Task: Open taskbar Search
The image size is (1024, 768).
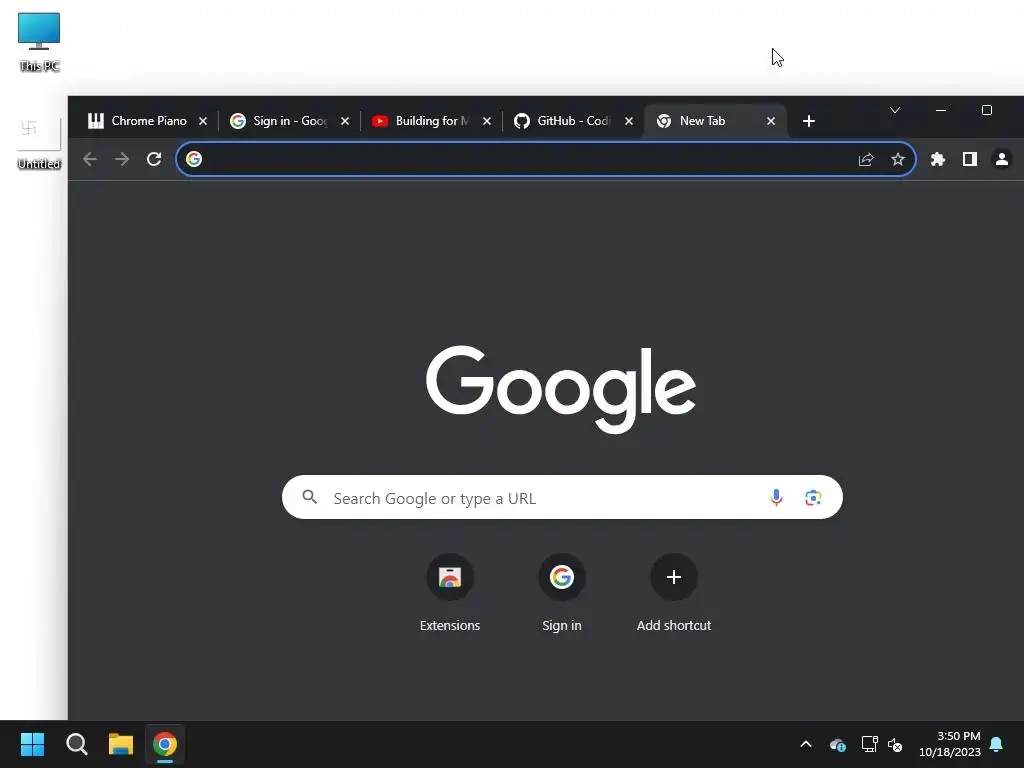Action: tap(76, 744)
